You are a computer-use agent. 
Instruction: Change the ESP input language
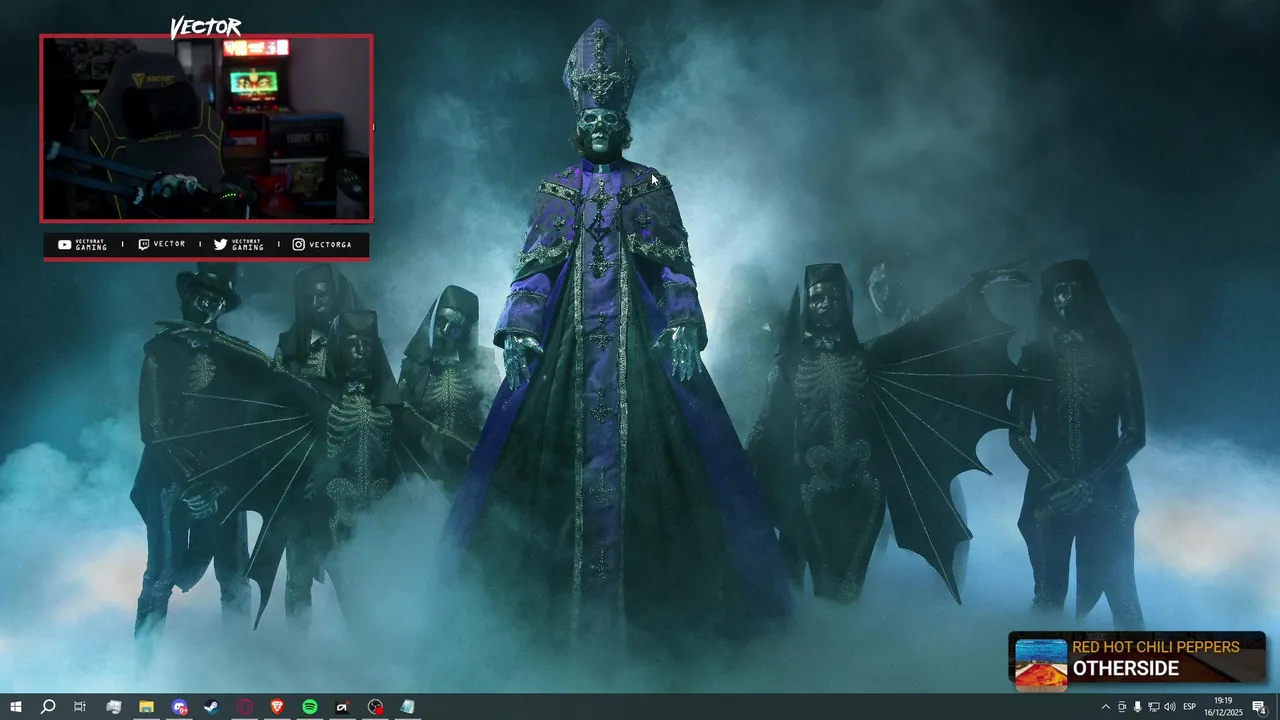(x=1190, y=707)
